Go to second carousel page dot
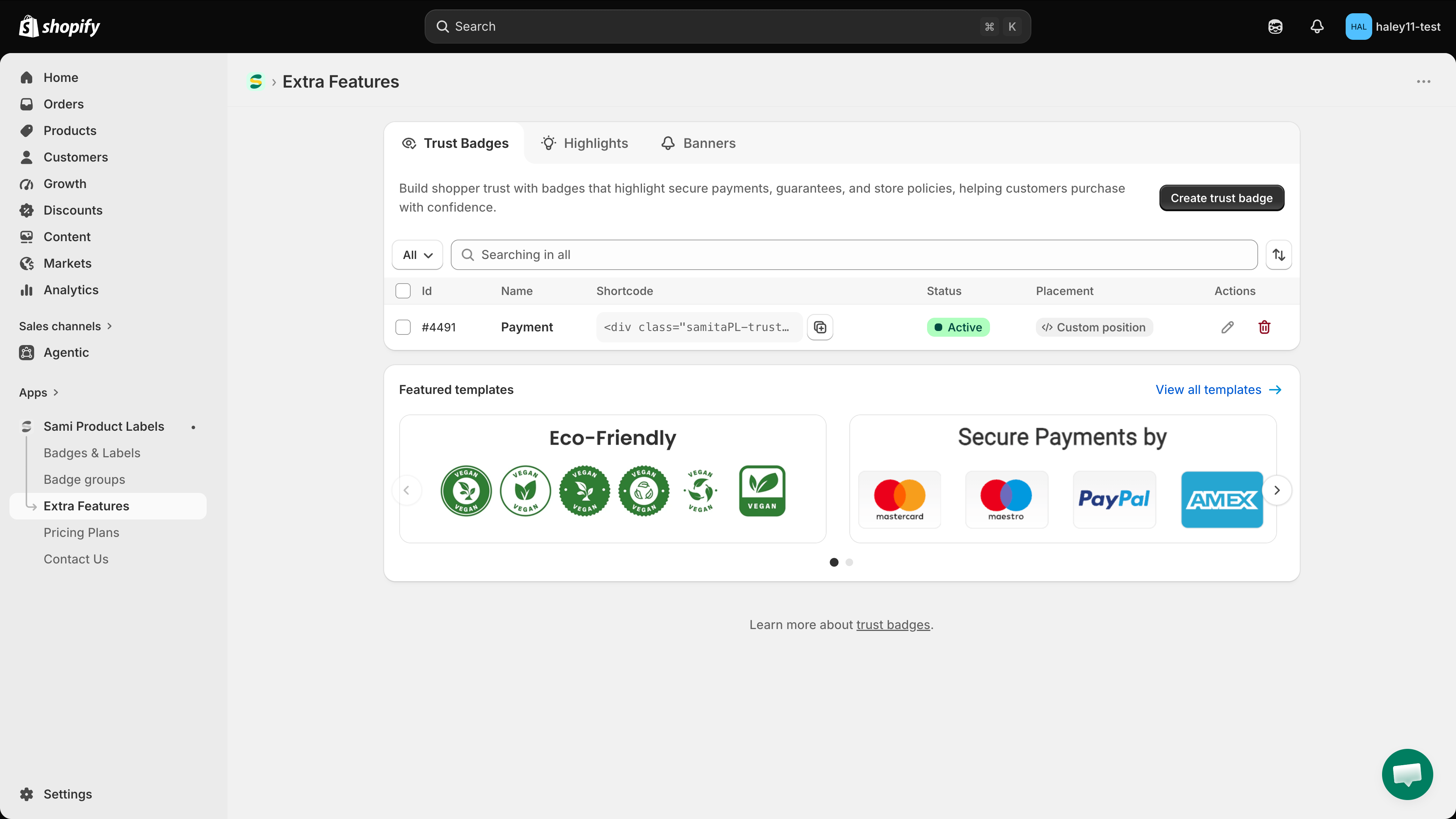 point(849,562)
